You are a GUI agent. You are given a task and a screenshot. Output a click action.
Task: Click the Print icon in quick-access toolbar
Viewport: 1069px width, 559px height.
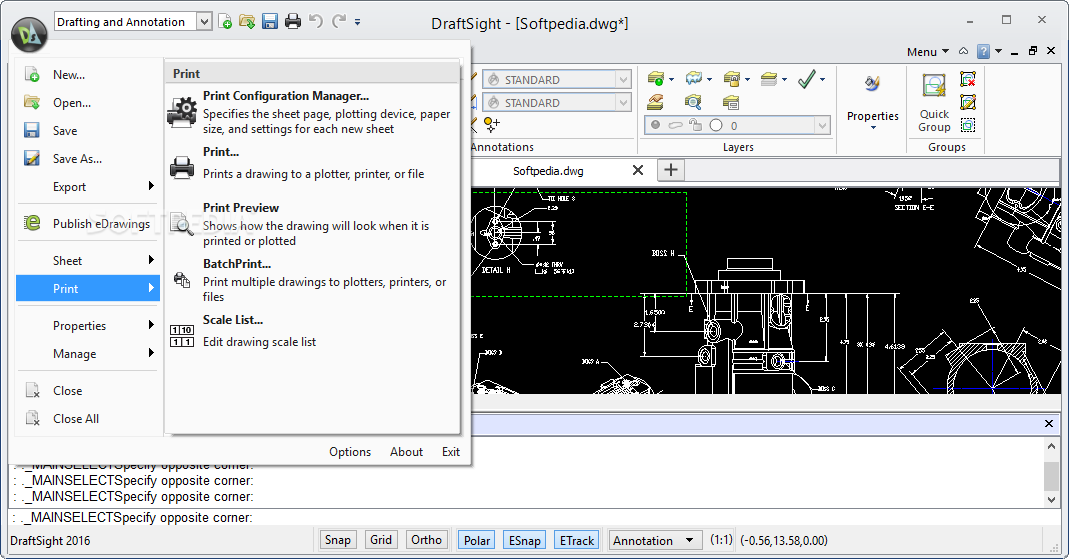[x=292, y=22]
